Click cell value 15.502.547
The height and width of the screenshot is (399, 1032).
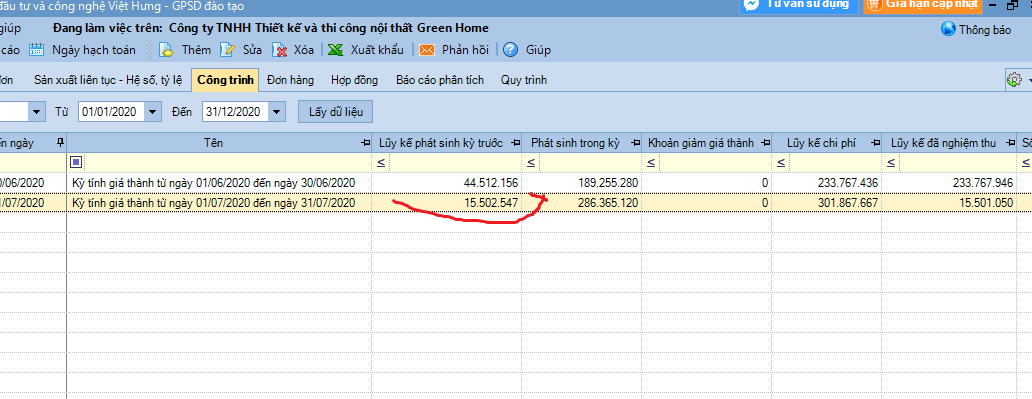pyautogui.click(x=490, y=203)
